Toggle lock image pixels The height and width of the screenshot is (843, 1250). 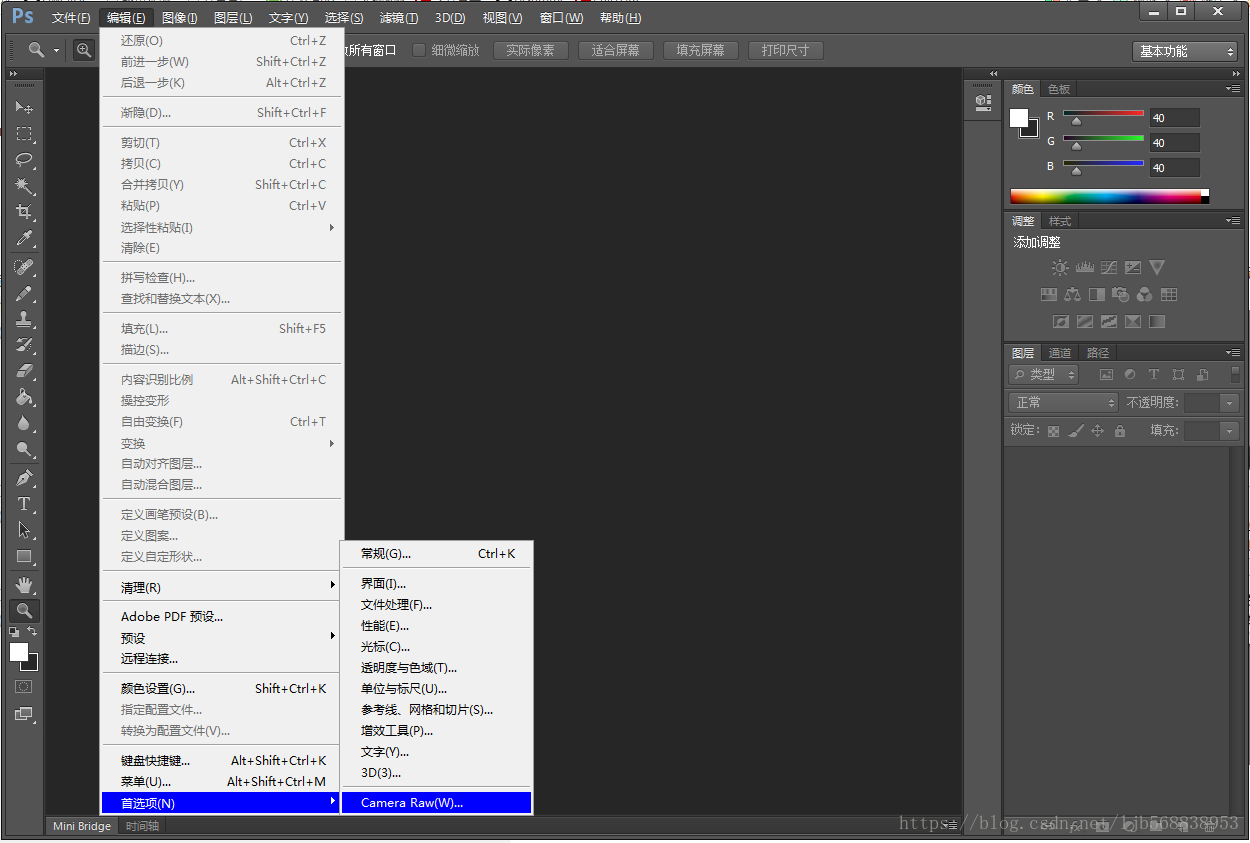click(x=1075, y=431)
